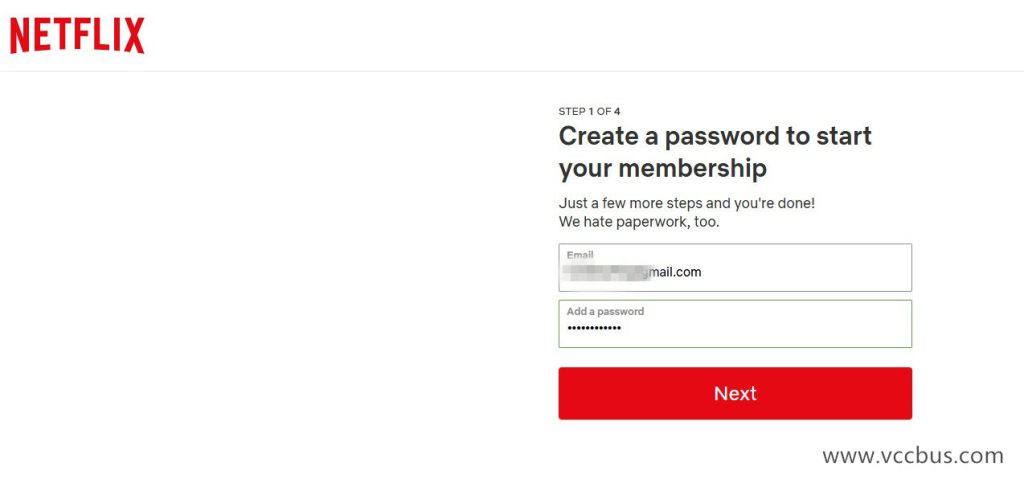Click the letter X in the Netflix logo
This screenshot has height=483, width=1024.
[134, 36]
